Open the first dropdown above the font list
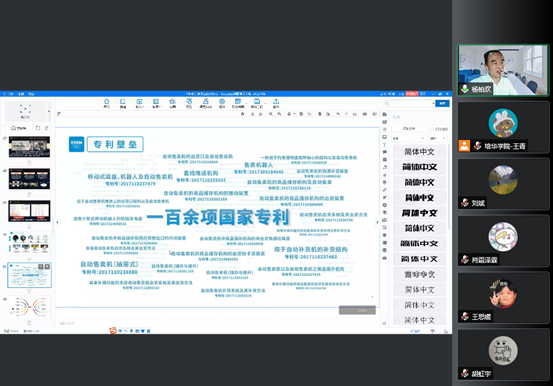The height and width of the screenshot is (386, 553). tap(409, 138)
